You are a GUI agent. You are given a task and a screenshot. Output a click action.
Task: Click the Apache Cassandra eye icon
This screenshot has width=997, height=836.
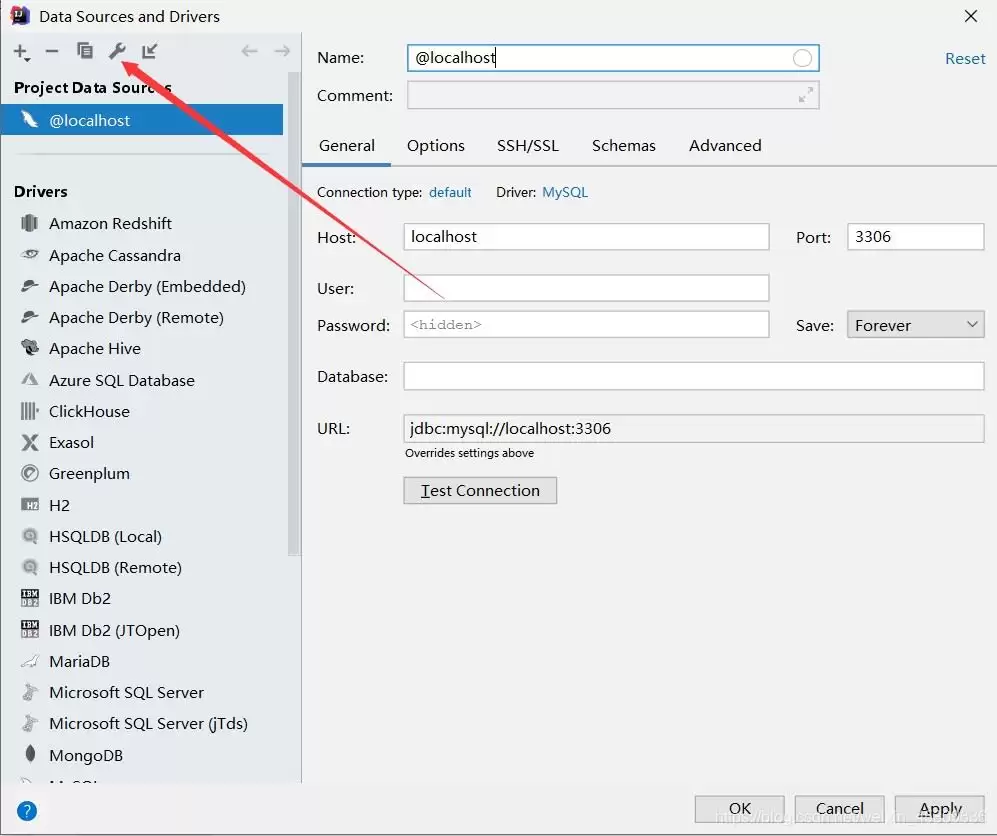tap(29, 254)
